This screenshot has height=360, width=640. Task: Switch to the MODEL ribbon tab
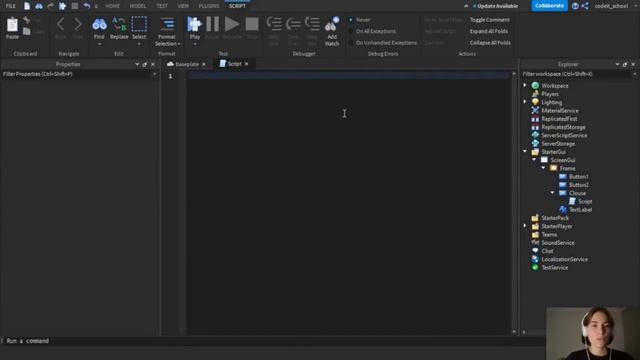[138, 6]
